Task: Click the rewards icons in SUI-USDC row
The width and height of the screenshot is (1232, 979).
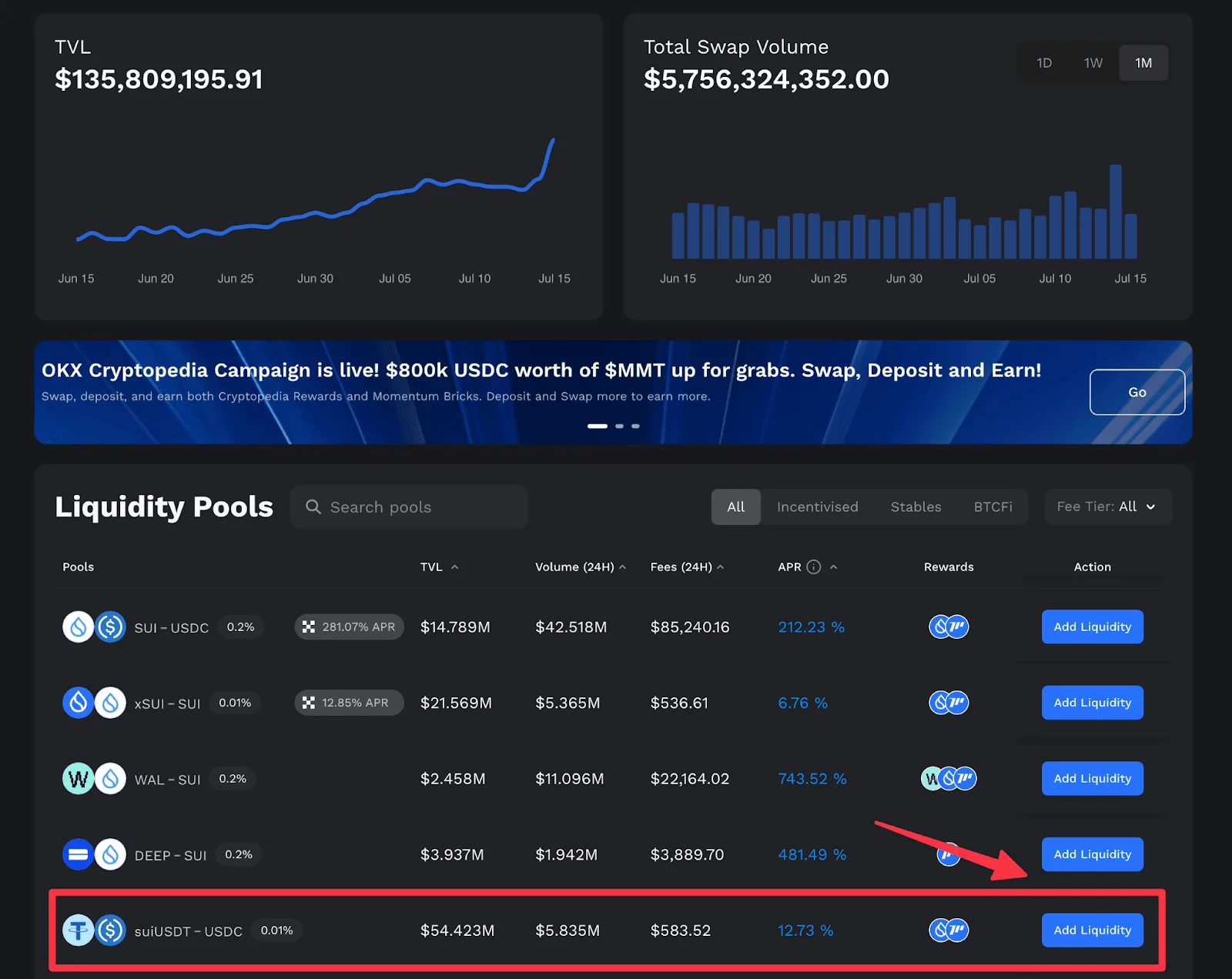Action: click(x=949, y=627)
